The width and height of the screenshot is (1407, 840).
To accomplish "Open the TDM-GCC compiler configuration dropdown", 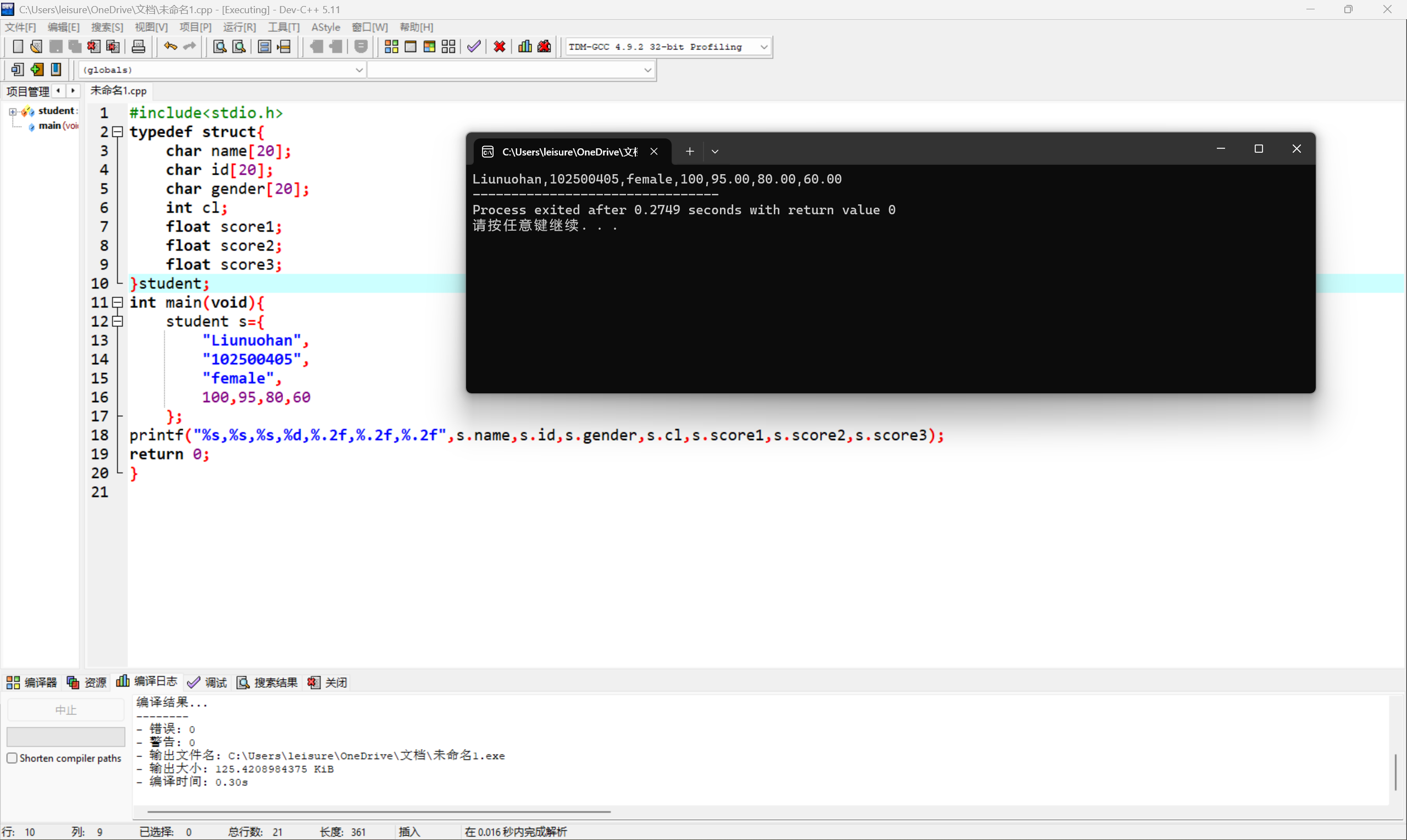I will pos(765,46).
